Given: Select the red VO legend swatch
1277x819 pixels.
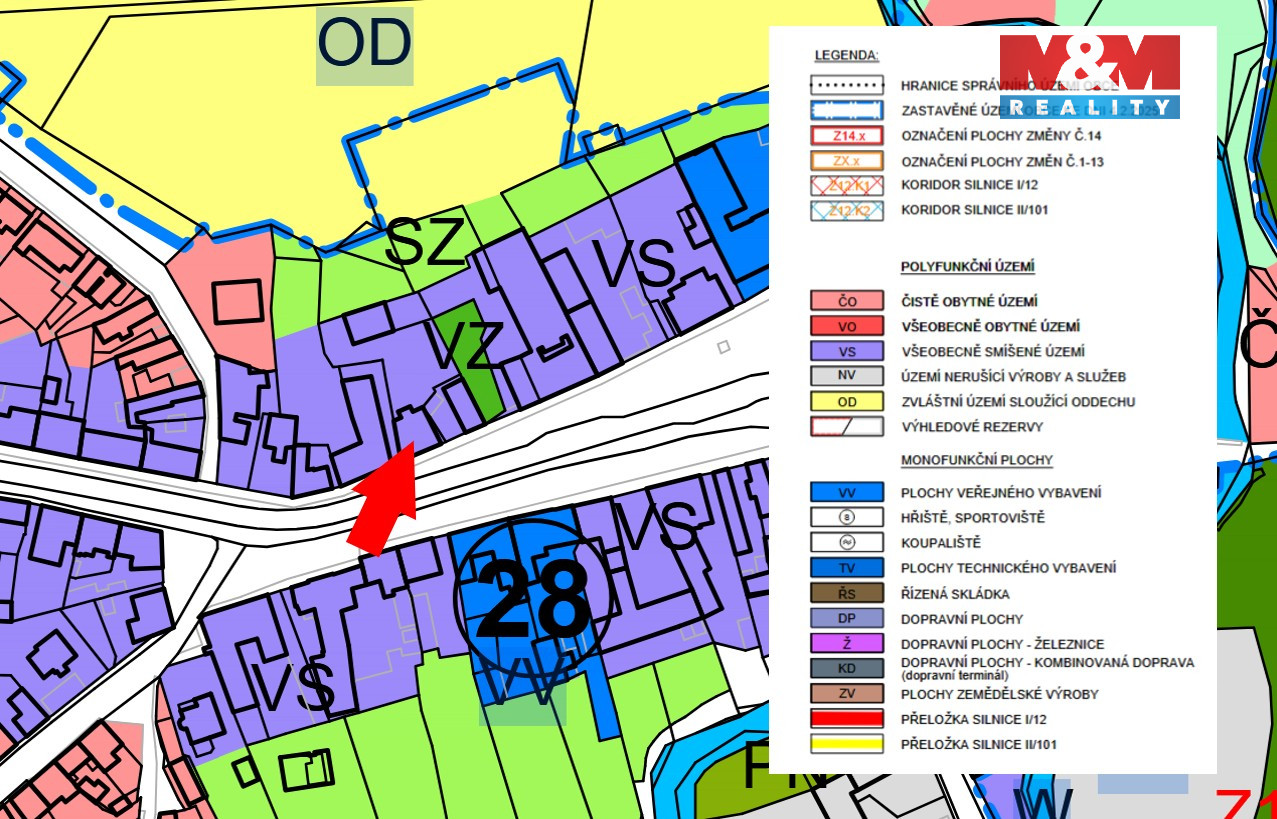Looking at the screenshot, I should 846,326.
